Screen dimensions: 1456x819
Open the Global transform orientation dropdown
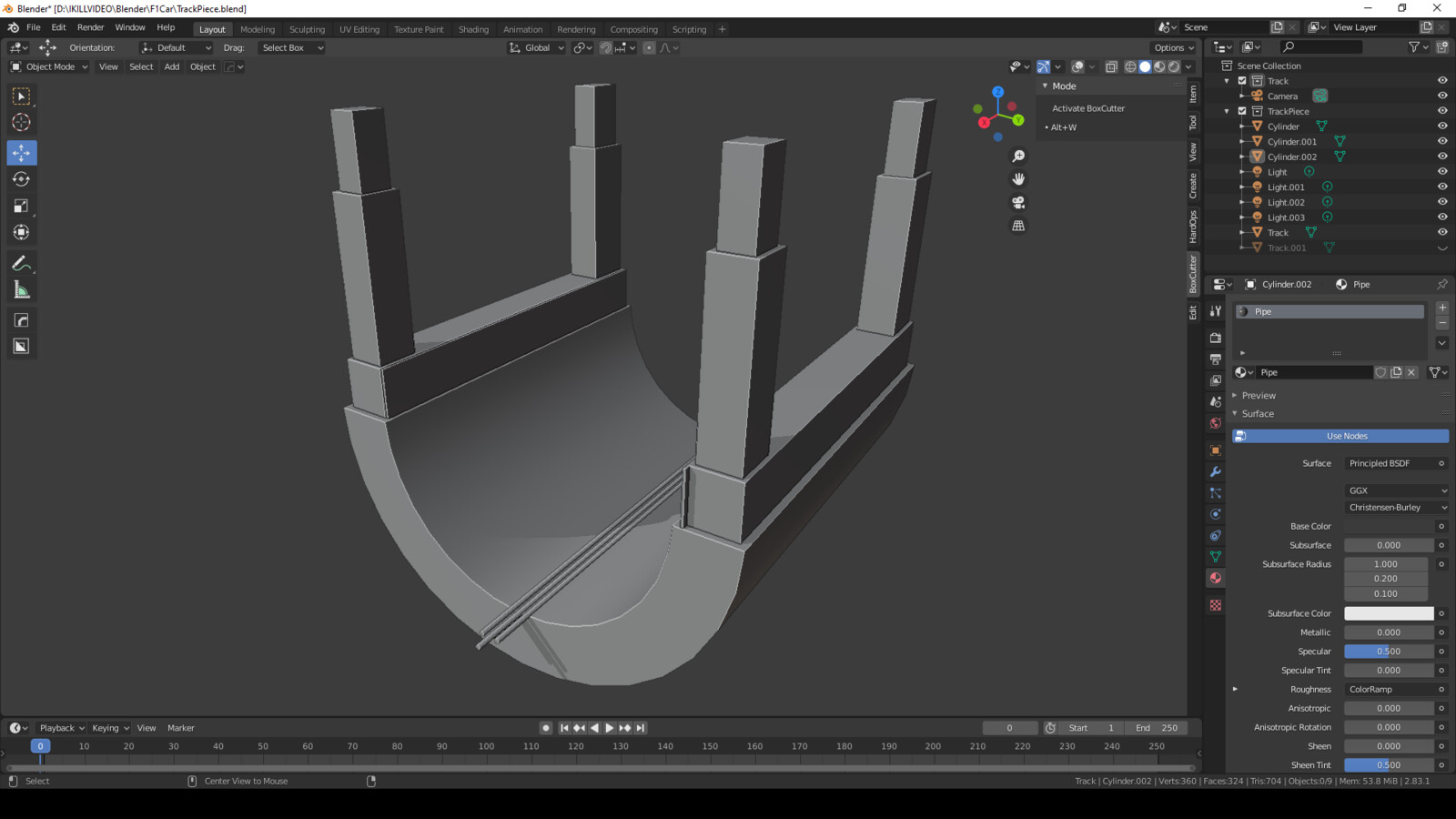tap(537, 47)
